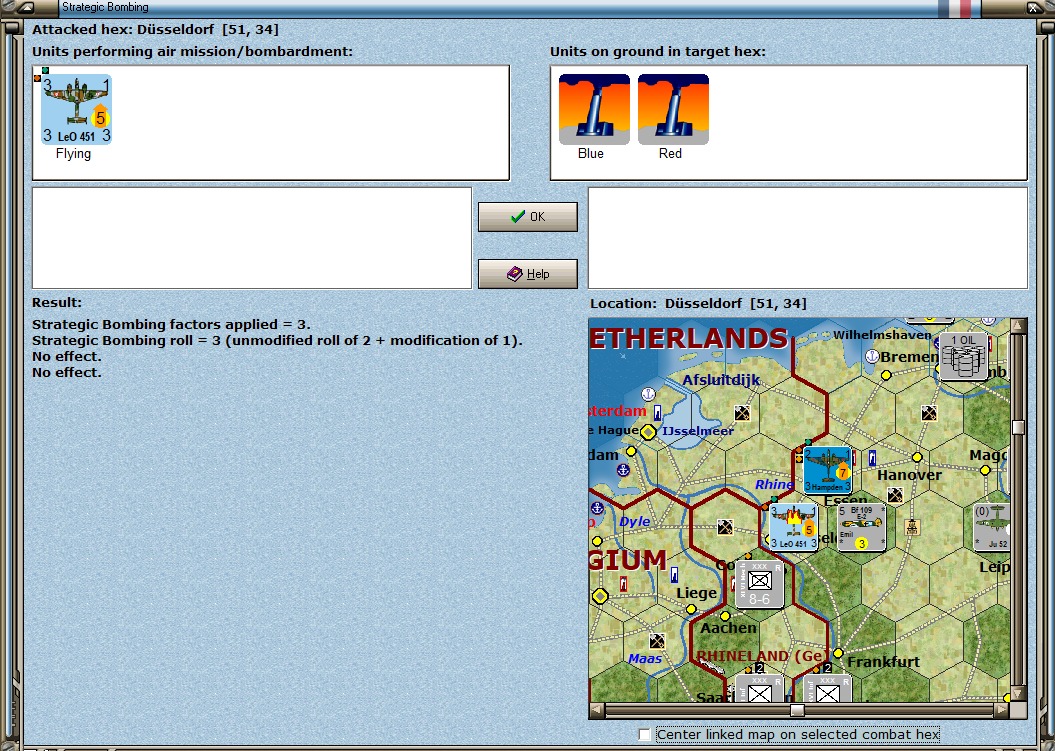
Task: Open the Help button
Action: coord(528,274)
